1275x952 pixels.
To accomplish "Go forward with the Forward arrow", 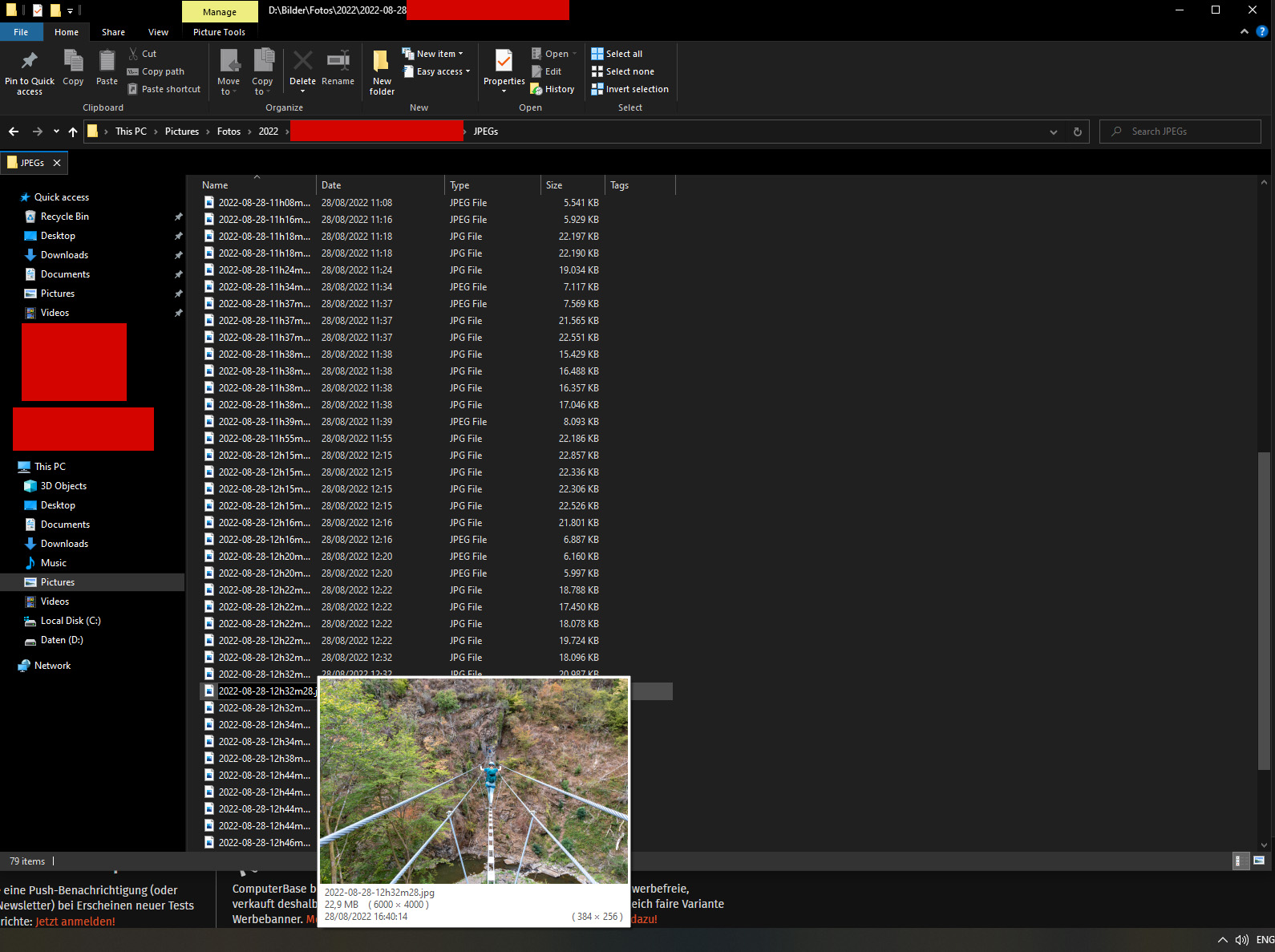I will coord(37,132).
